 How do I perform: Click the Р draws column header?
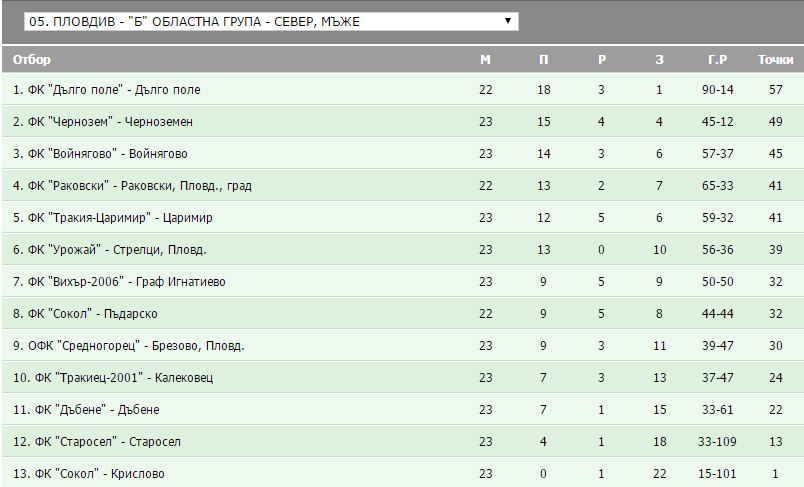point(601,59)
